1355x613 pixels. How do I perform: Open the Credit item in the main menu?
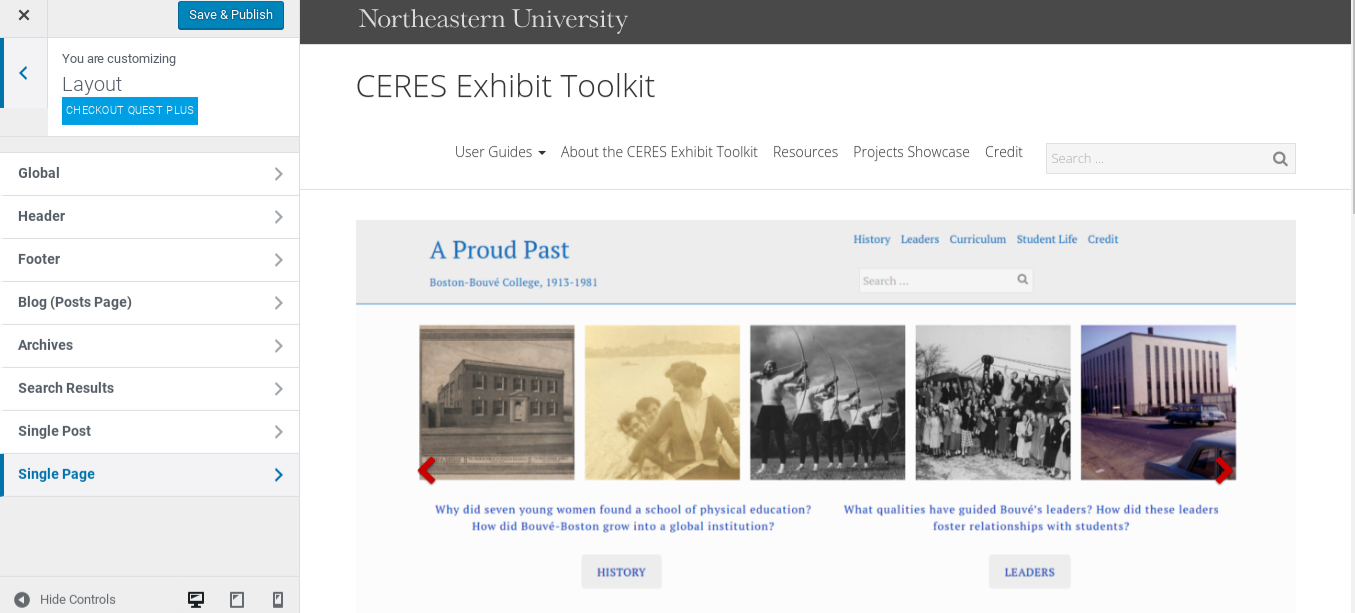click(x=1004, y=152)
